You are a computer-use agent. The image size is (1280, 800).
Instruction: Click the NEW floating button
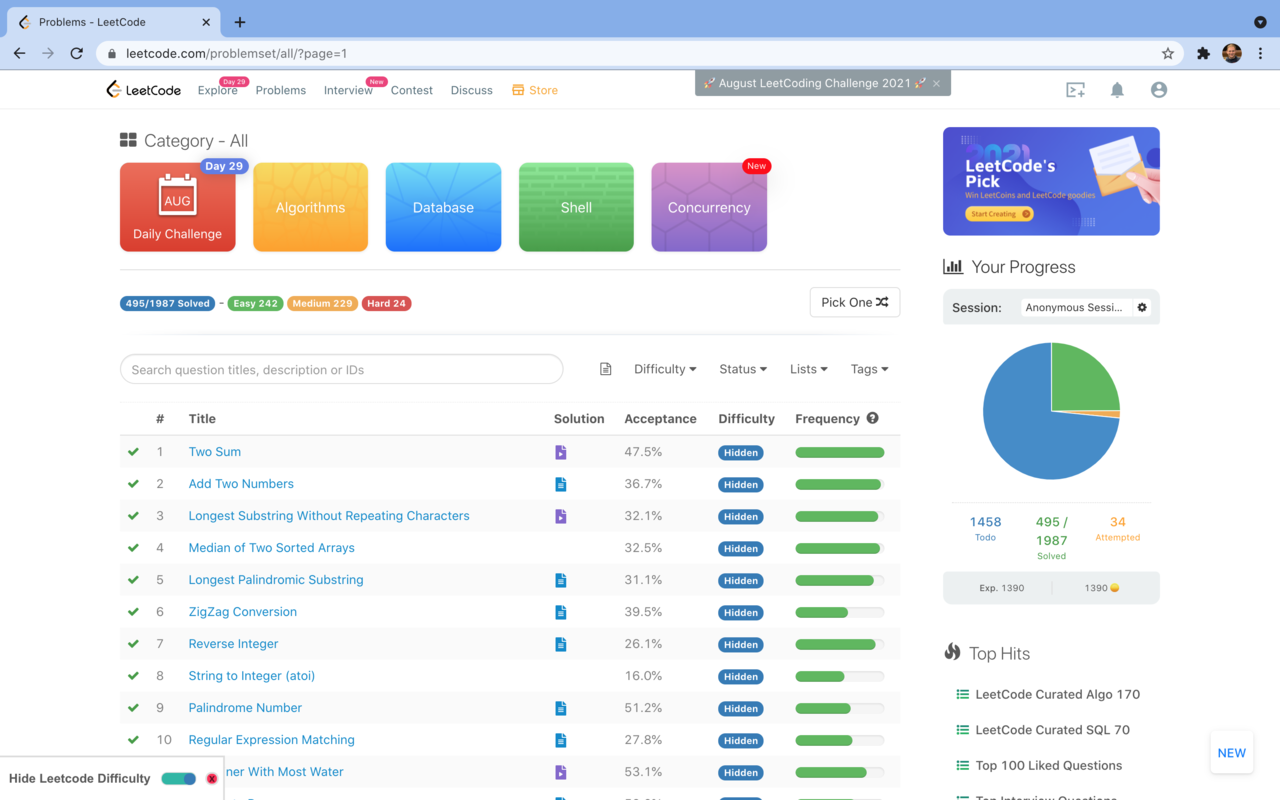1232,753
